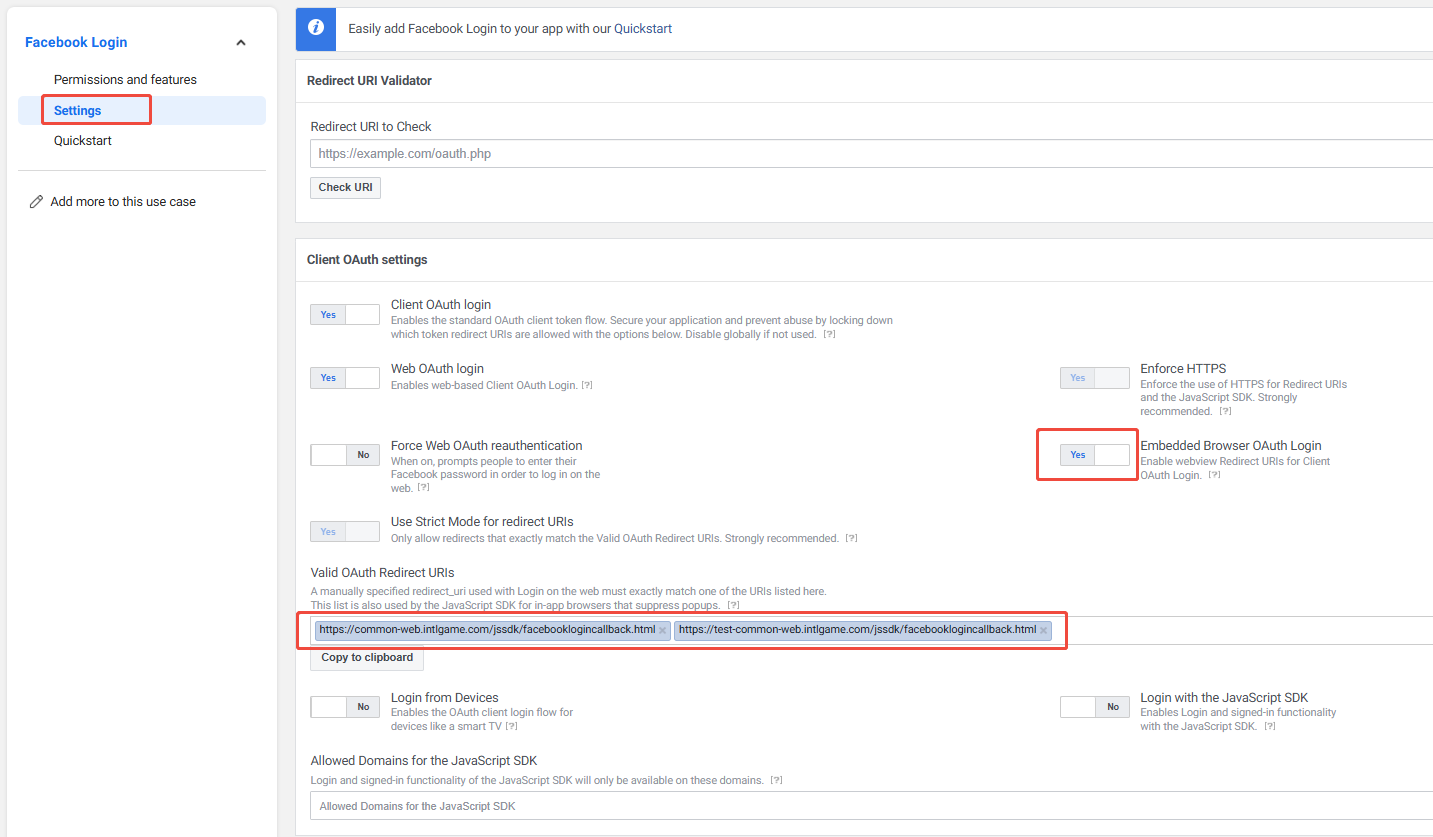
Task: Open help tooltip for Client OAuth login
Action: pos(829,334)
